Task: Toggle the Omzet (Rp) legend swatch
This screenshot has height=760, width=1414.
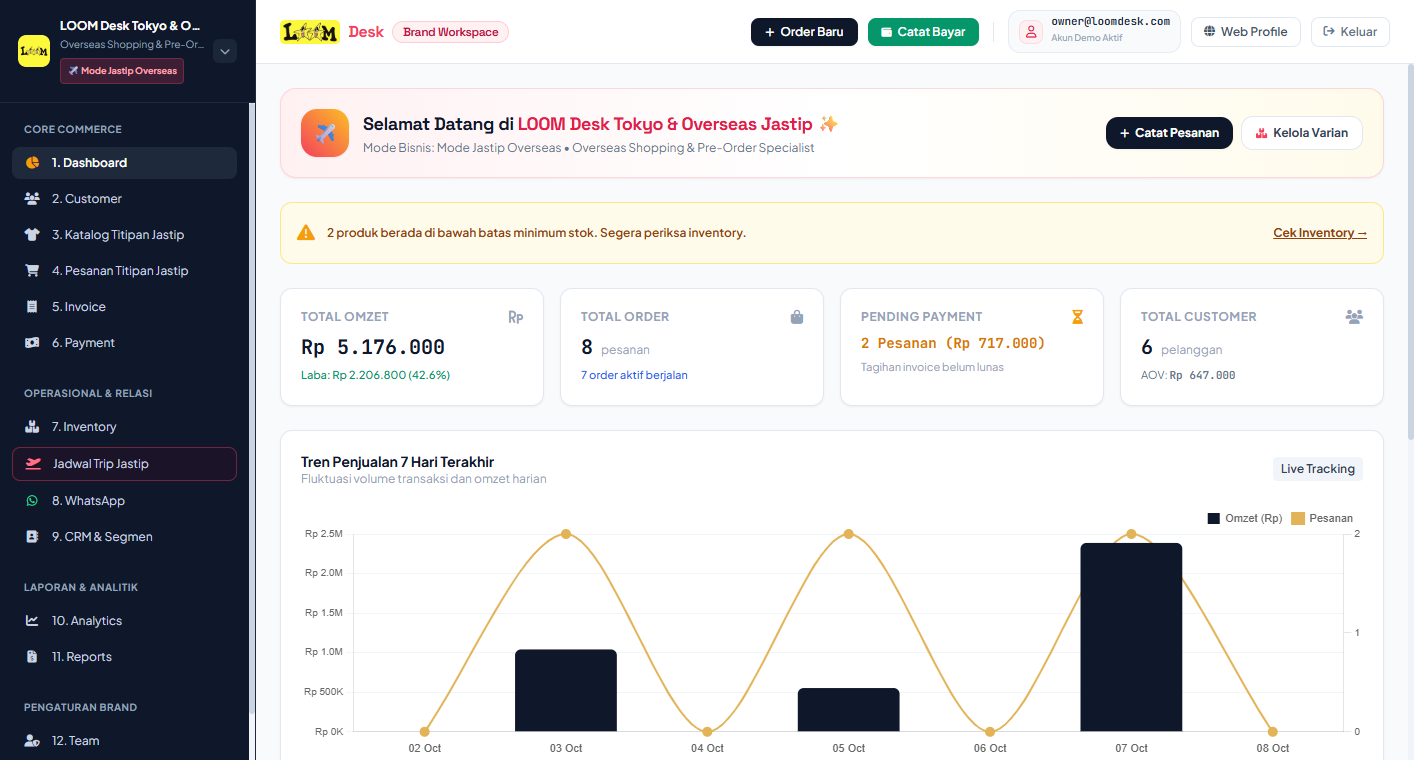Action: [1214, 519]
